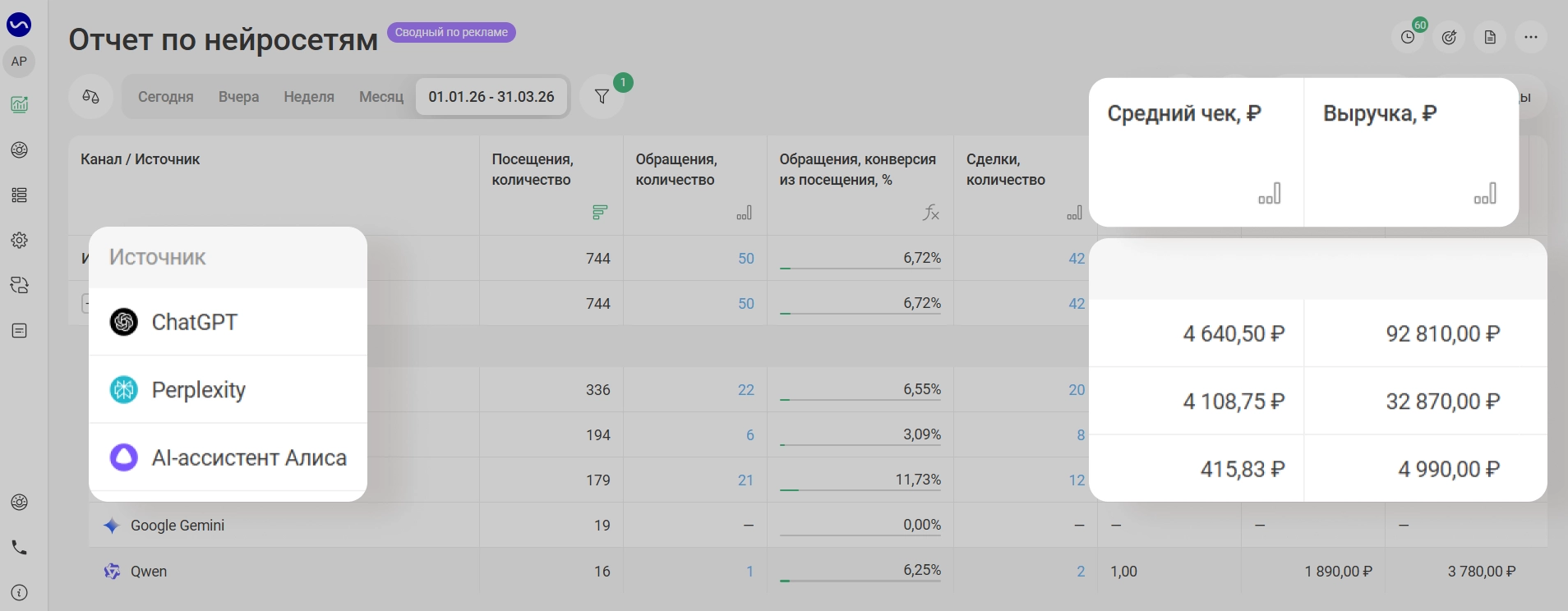
Task: Click the three-dots more options button
Action: pos(1530,37)
